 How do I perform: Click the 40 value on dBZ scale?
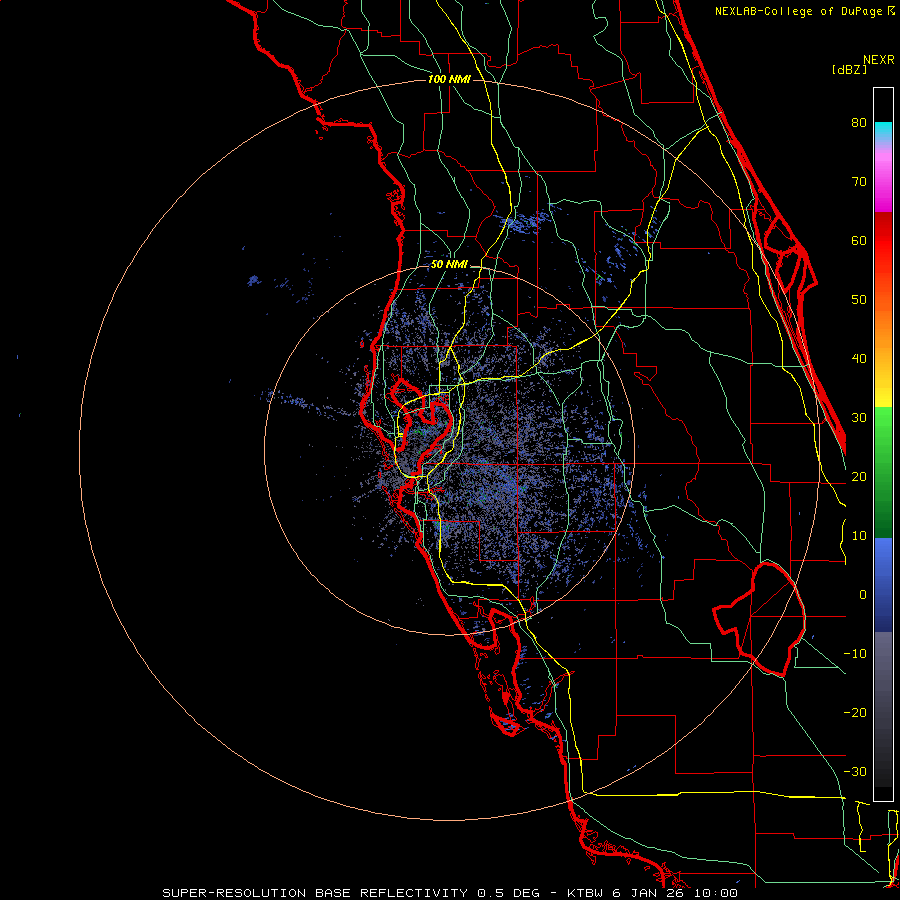coord(859,359)
